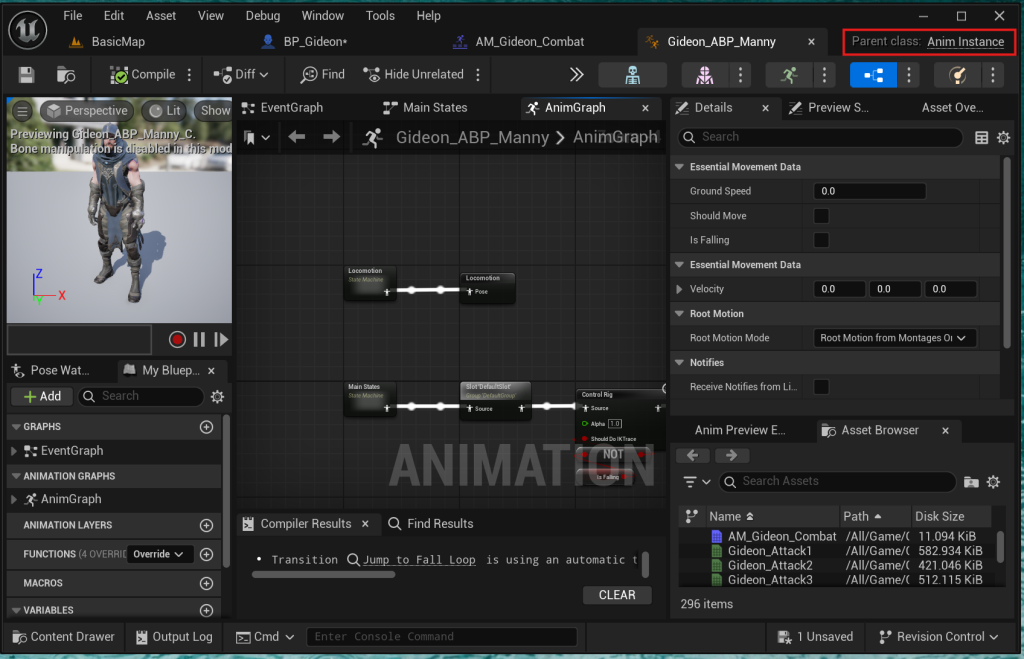Enable Receive Notifies from Linked Instances checkbox
1024x659 pixels.
point(821,387)
